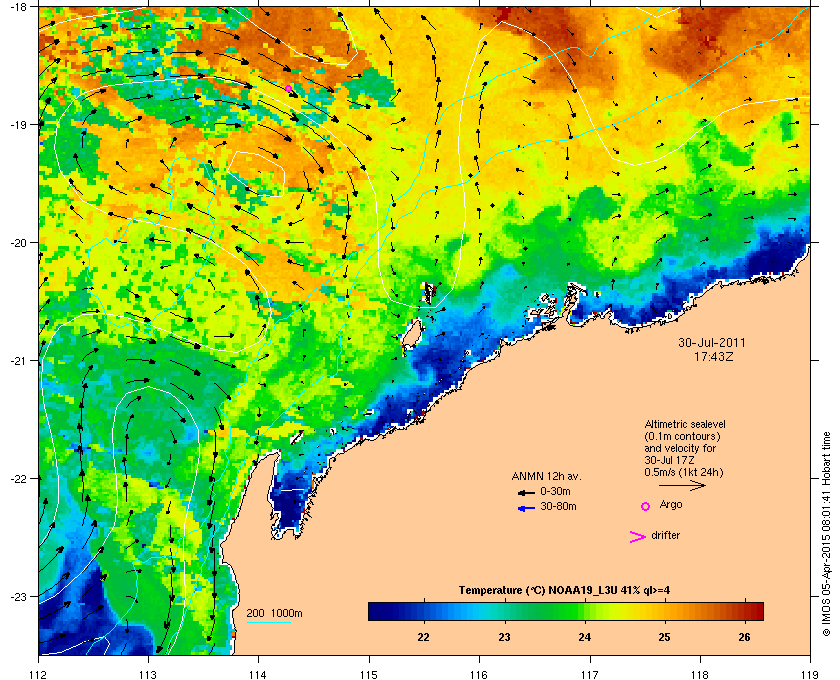Screen dimensions: 840x680
Task: Click the temperature colorbar near 22
Action: point(424,611)
